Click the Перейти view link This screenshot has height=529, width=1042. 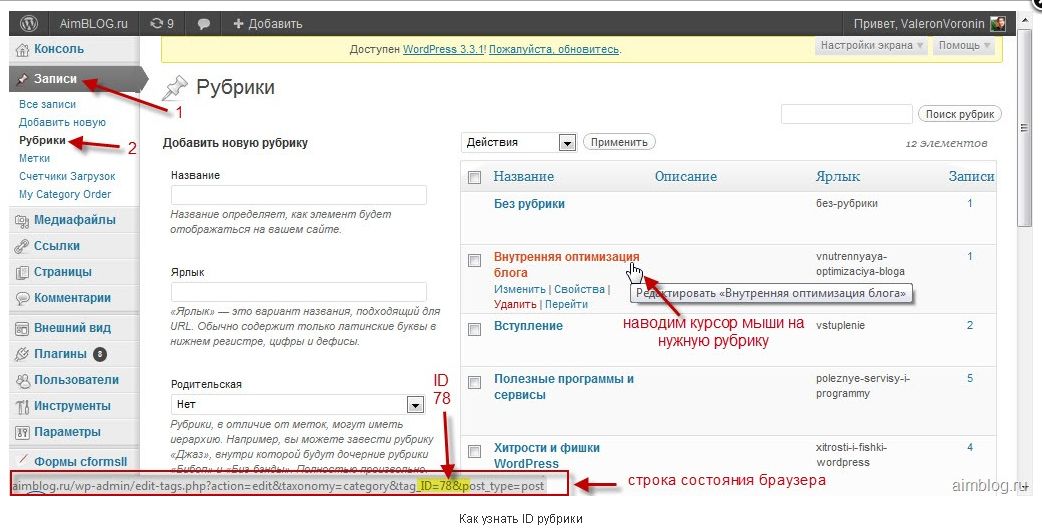point(567,304)
